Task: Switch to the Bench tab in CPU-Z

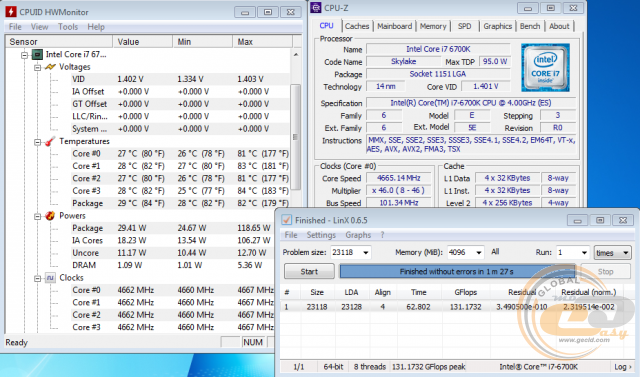Action: (x=530, y=26)
